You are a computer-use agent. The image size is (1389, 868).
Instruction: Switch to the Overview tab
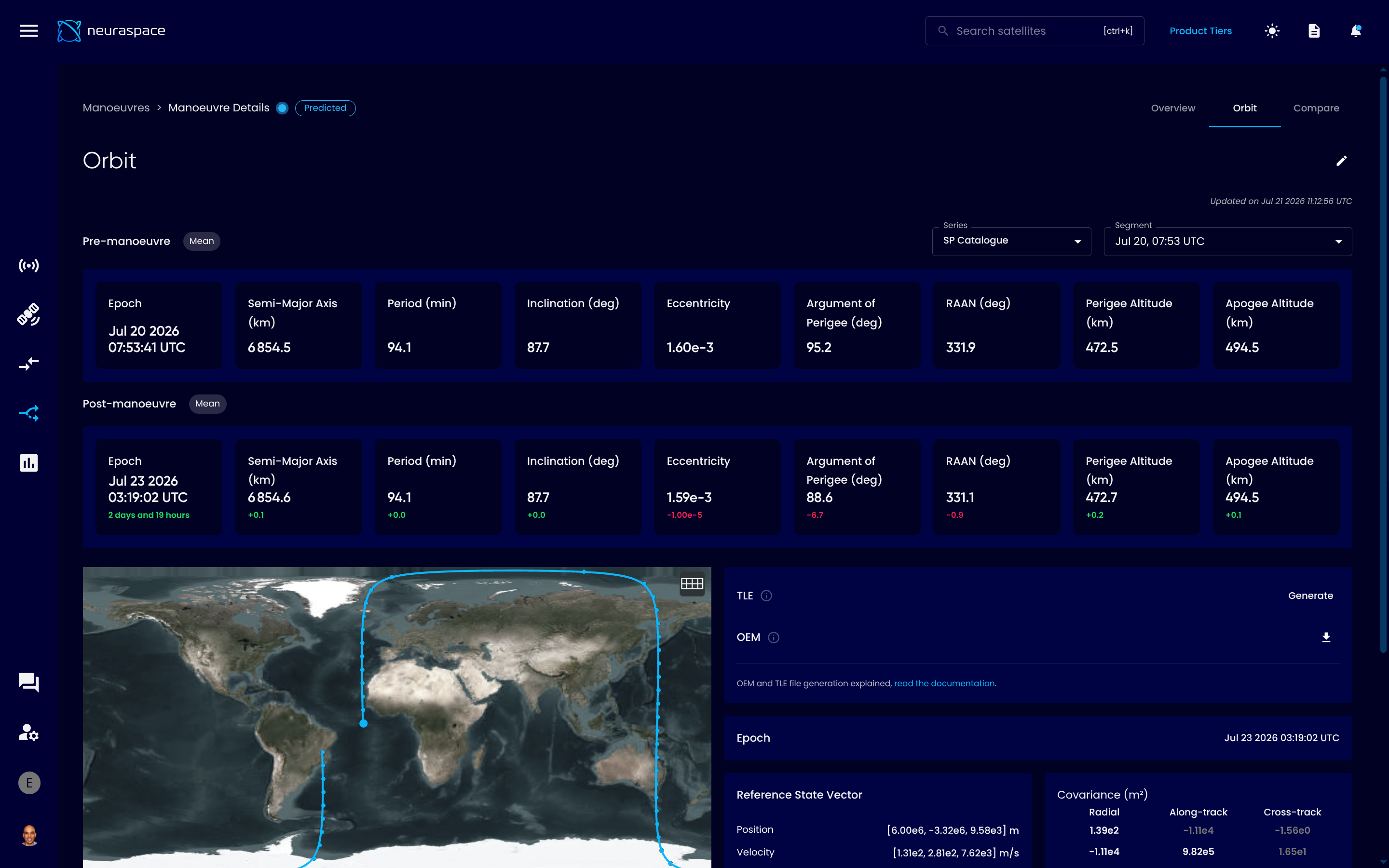point(1172,108)
